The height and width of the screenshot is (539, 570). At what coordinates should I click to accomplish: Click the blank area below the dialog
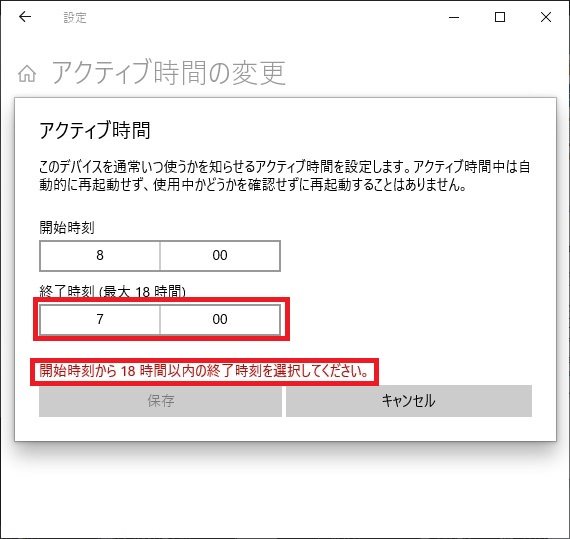285,491
